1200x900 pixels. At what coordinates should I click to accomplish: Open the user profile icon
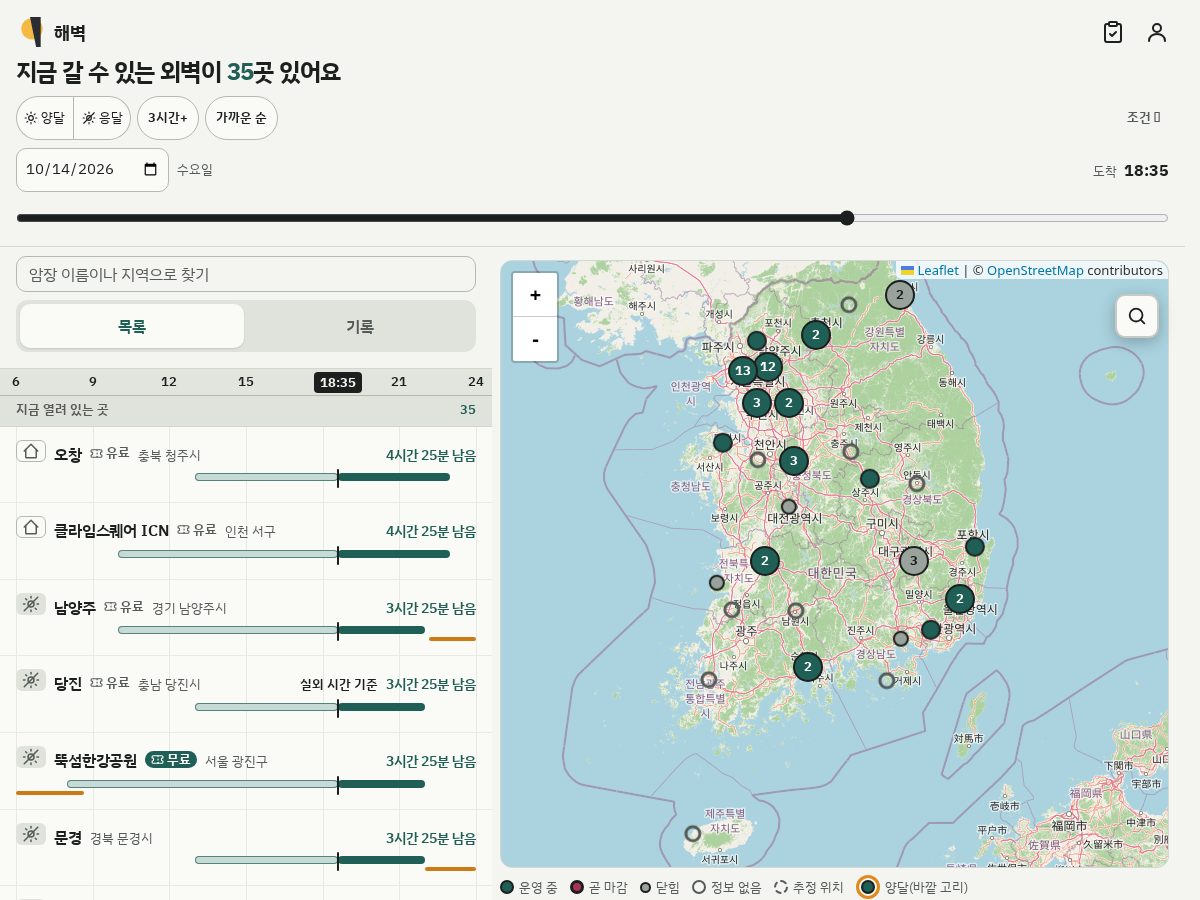coord(1157,32)
